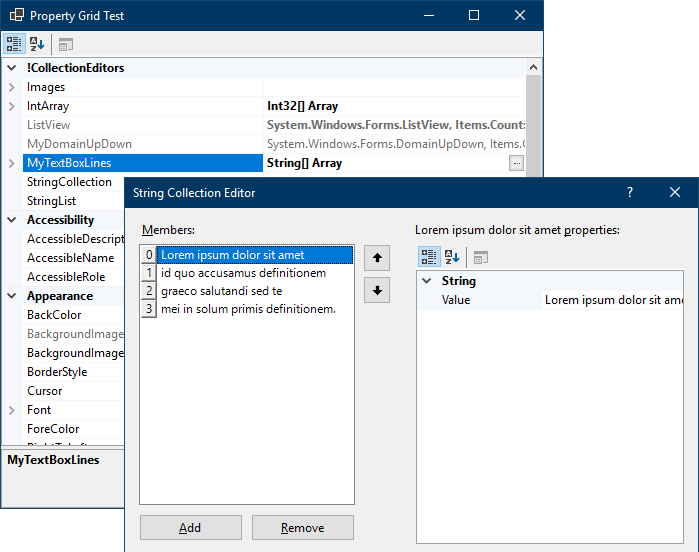Collapse the Appearance category

pos(12,296)
